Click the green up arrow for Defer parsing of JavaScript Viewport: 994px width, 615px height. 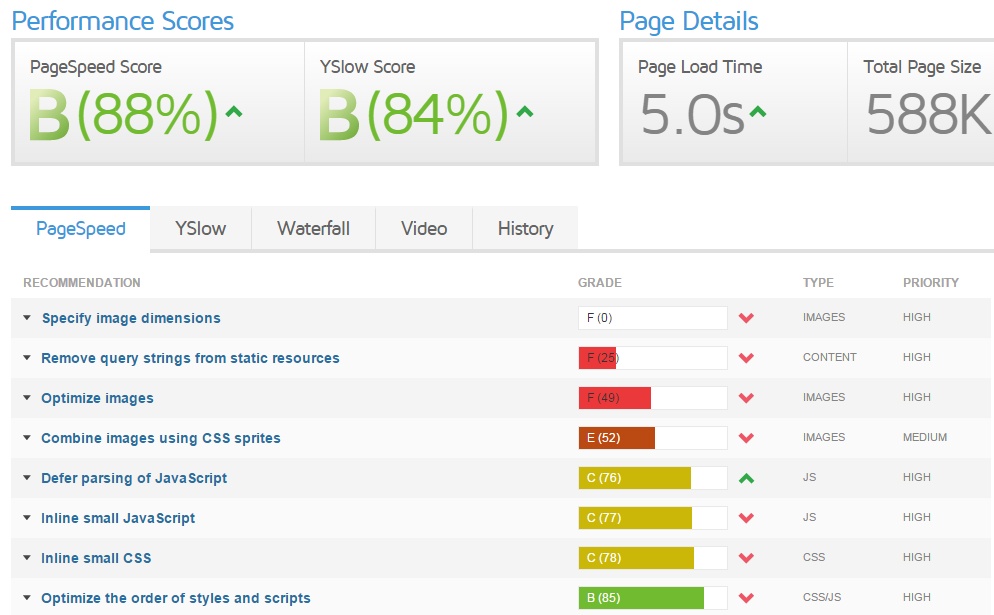point(746,478)
